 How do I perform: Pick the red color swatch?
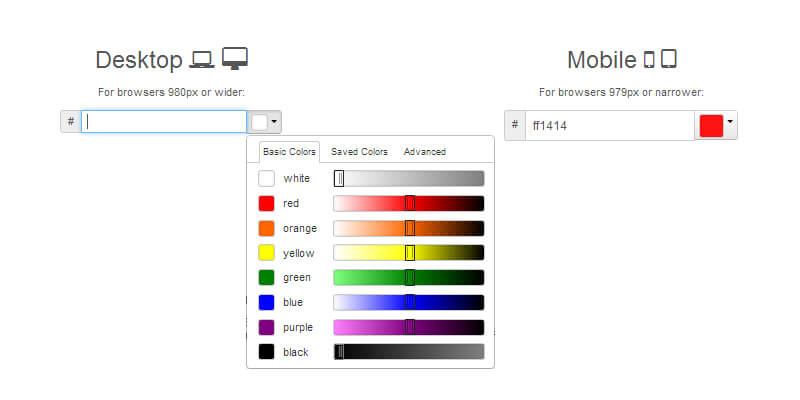pyautogui.click(x=266, y=203)
